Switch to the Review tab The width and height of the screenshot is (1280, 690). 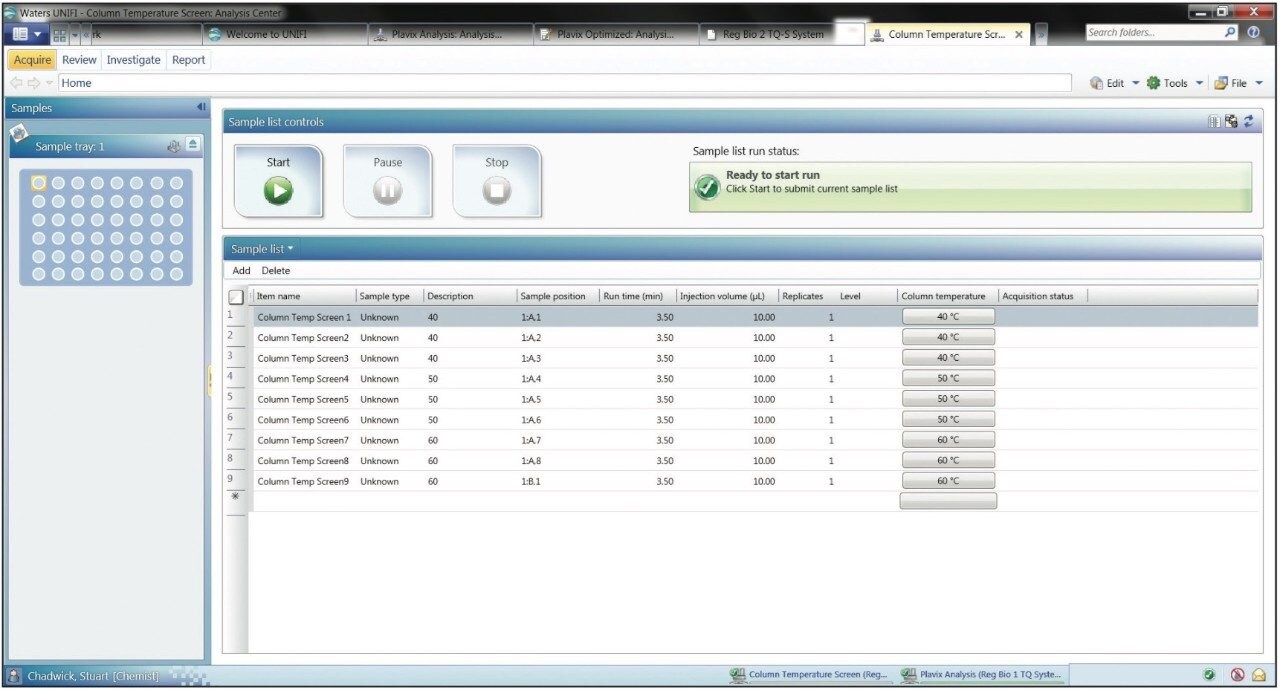coord(79,59)
